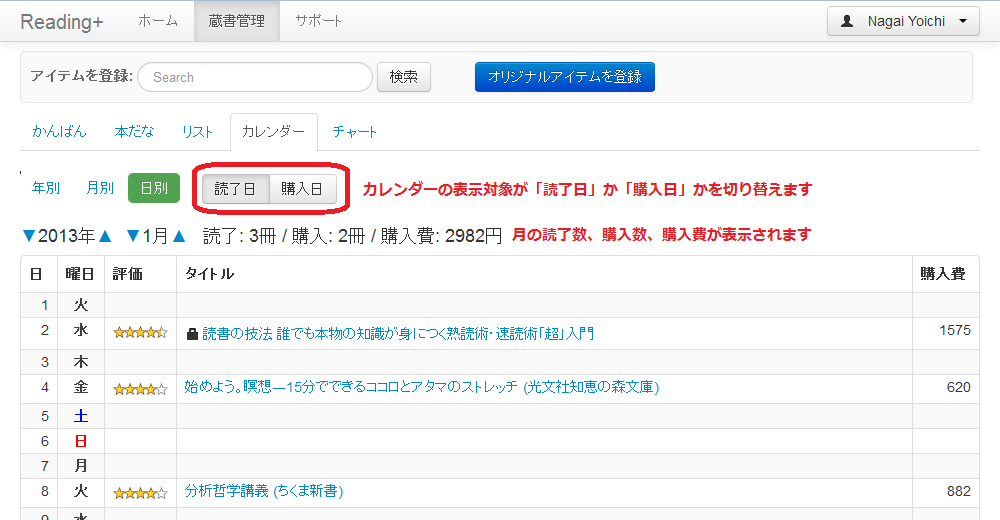Select the 日別 view button

coord(154,188)
